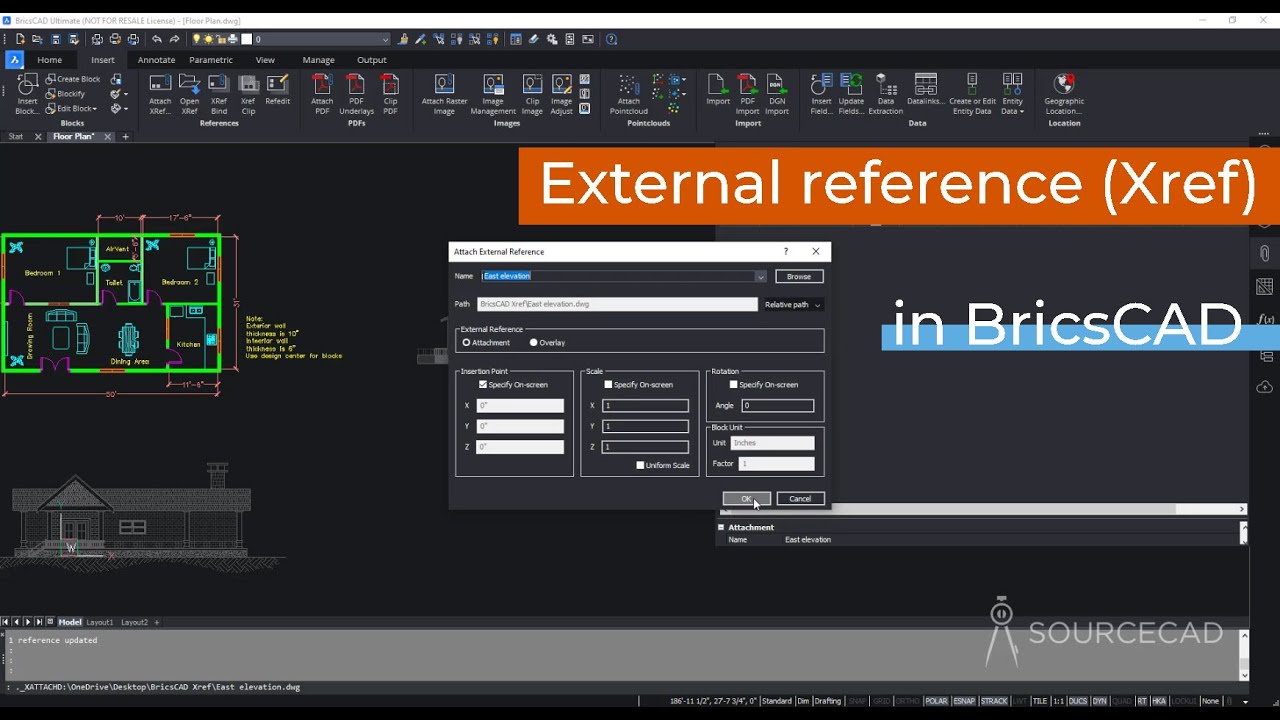Image resolution: width=1280 pixels, height=720 pixels.
Task: Click the Browse button
Action: (799, 276)
